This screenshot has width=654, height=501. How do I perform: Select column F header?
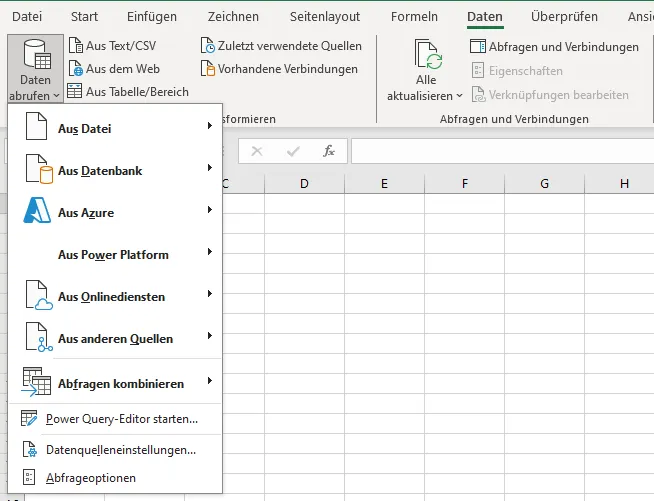coord(465,184)
